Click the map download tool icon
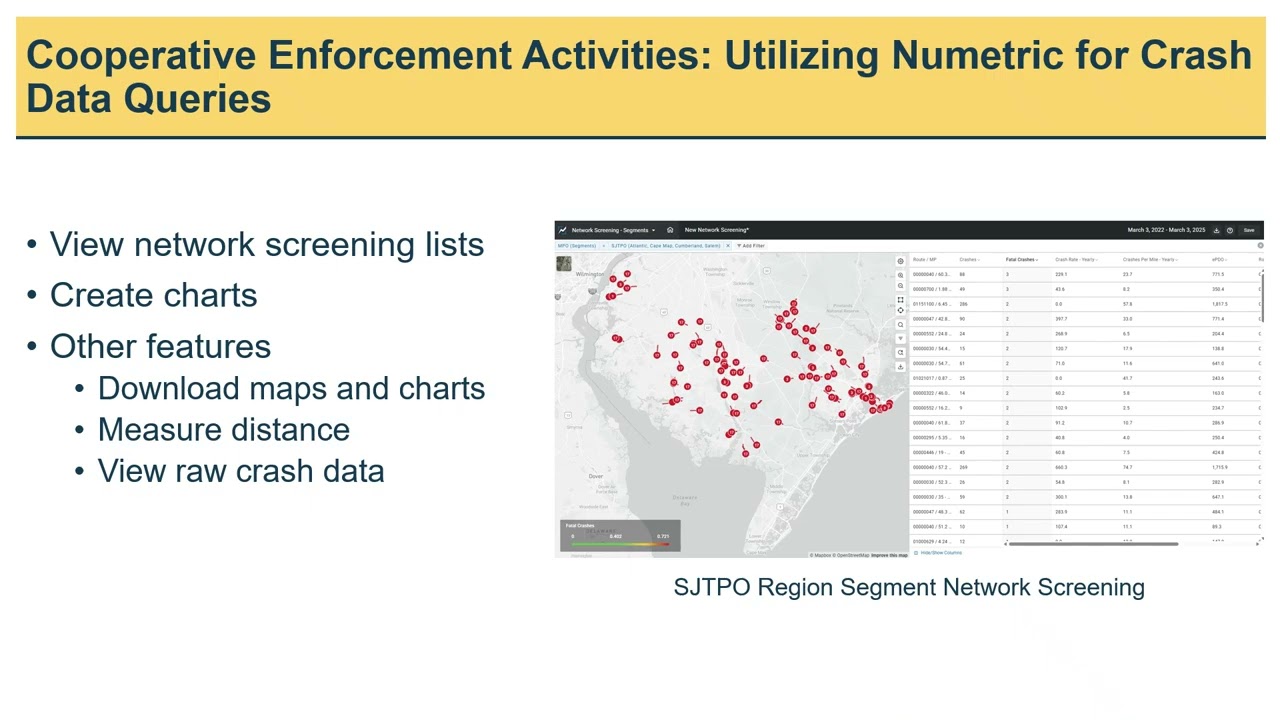The height and width of the screenshot is (720, 1280). 900,366
